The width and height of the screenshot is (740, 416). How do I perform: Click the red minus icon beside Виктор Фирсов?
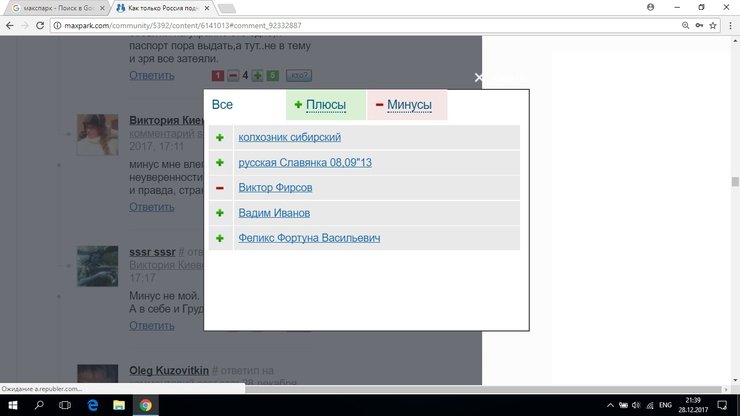click(x=220, y=188)
